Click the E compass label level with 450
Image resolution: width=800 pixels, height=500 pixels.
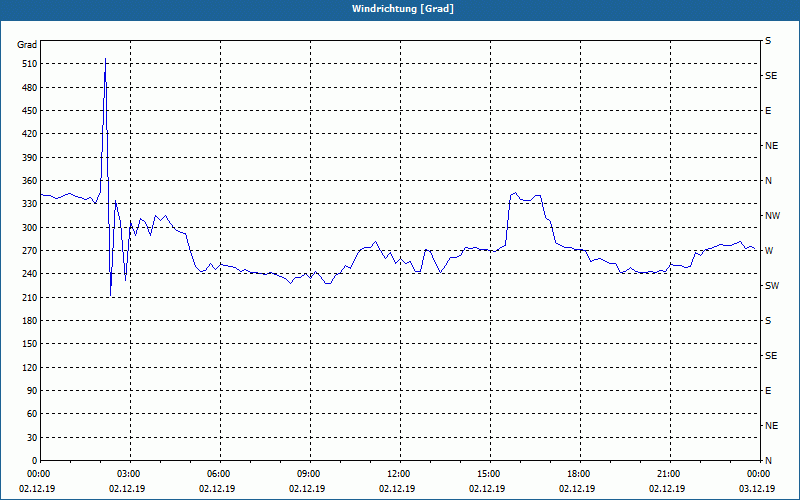768,111
